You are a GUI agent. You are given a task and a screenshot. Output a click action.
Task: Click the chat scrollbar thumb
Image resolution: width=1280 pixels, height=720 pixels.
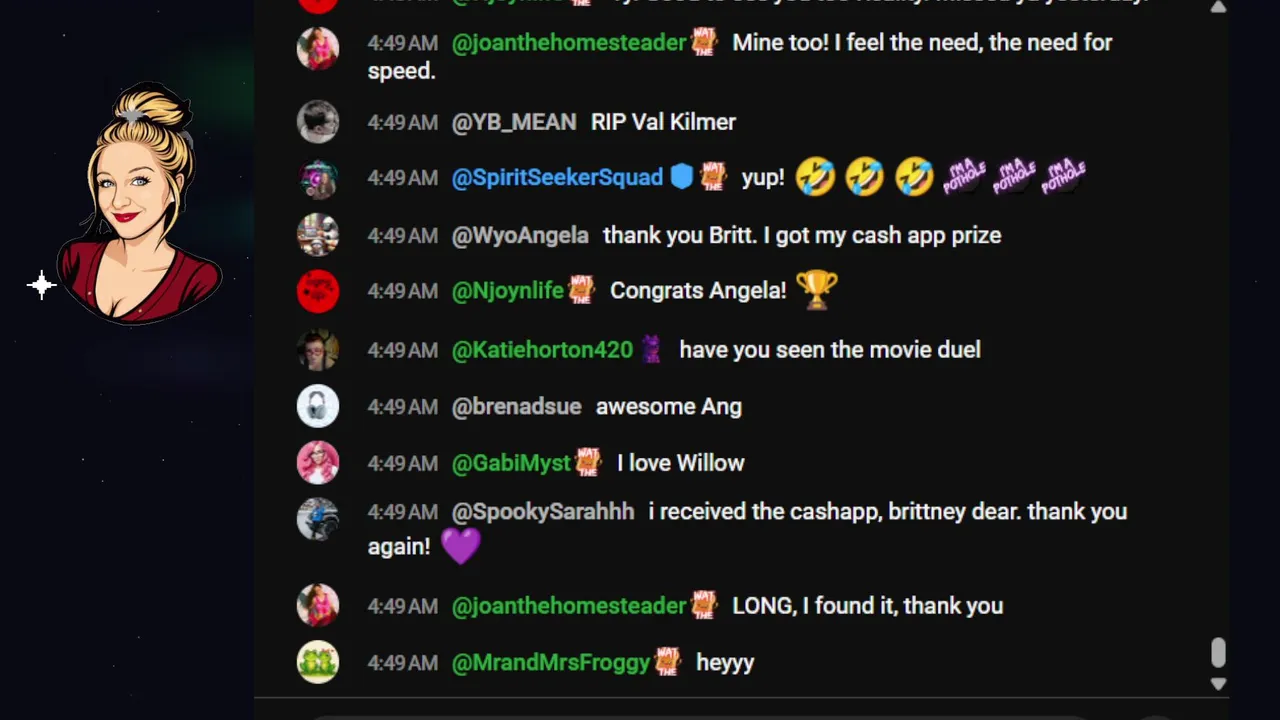pos(1218,653)
